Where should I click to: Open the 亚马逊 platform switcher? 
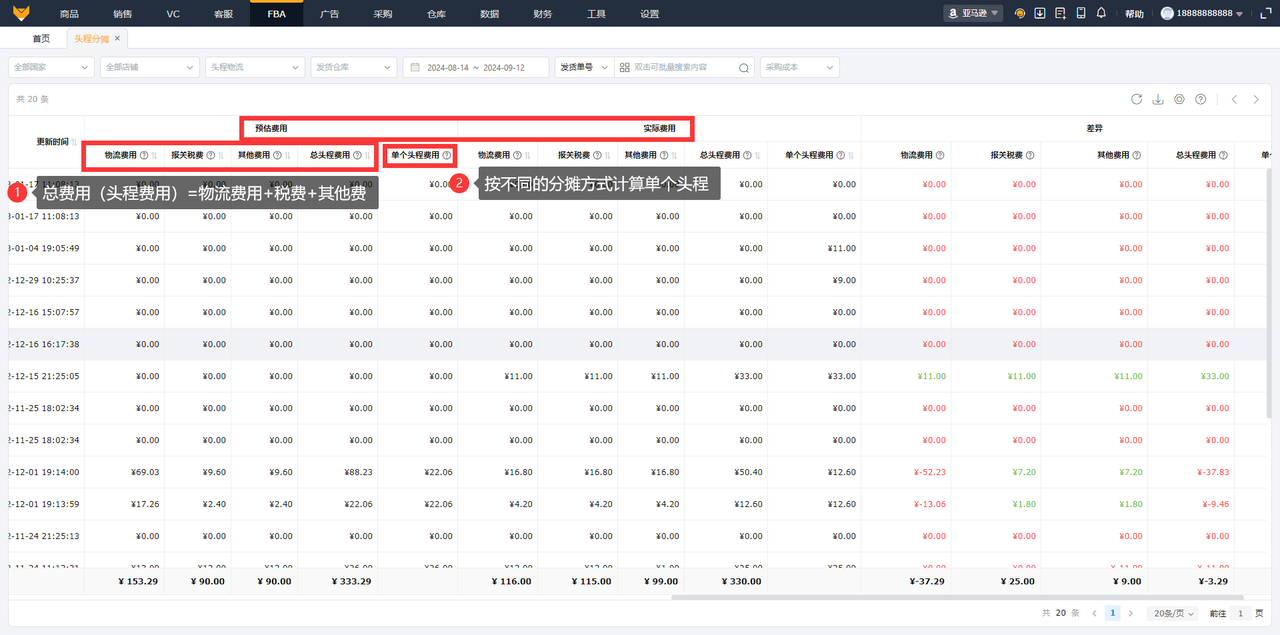coord(973,14)
